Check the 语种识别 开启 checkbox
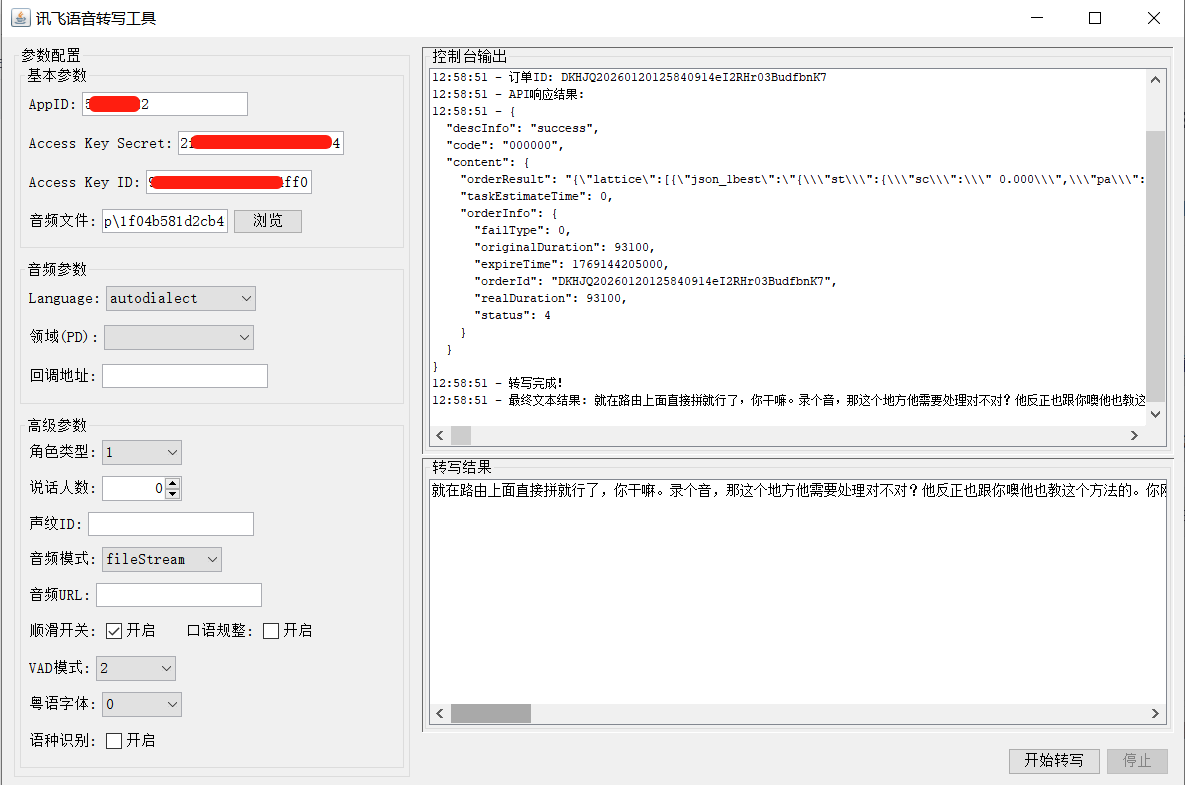The width and height of the screenshot is (1185, 785). point(114,741)
